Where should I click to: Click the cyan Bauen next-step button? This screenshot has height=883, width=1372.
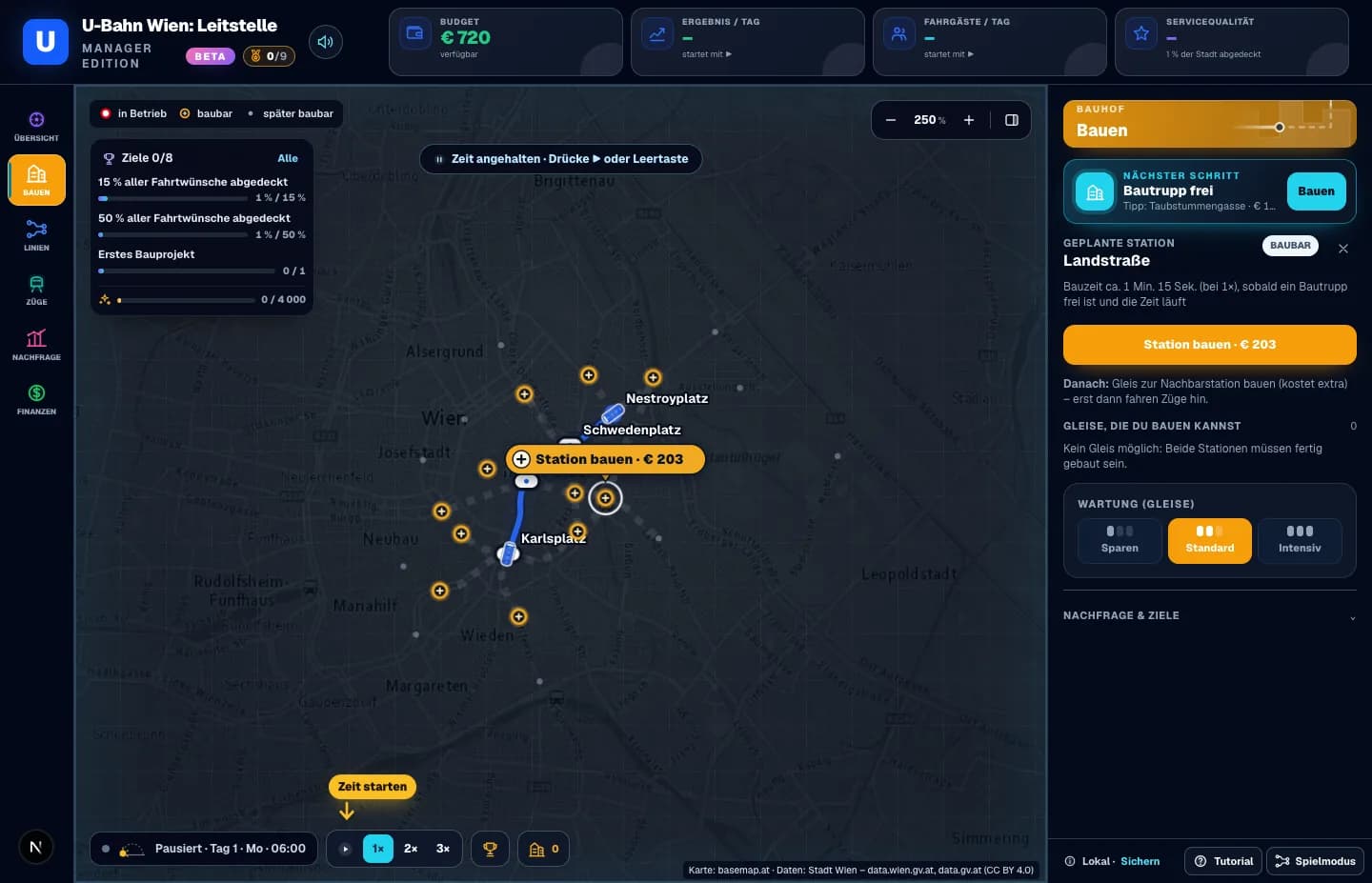[1317, 191]
